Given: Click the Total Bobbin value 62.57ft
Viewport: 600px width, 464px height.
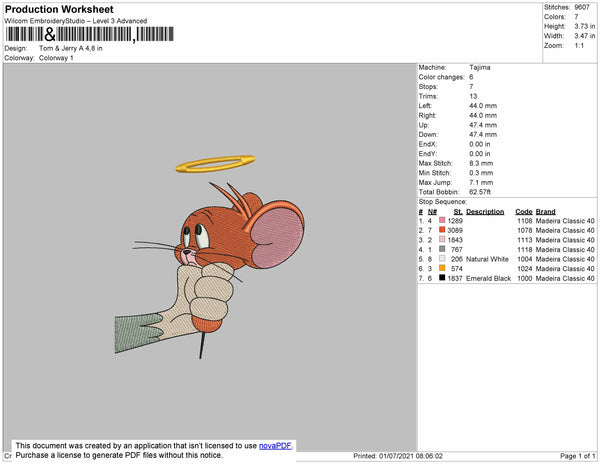Looking at the screenshot, I should (480, 192).
